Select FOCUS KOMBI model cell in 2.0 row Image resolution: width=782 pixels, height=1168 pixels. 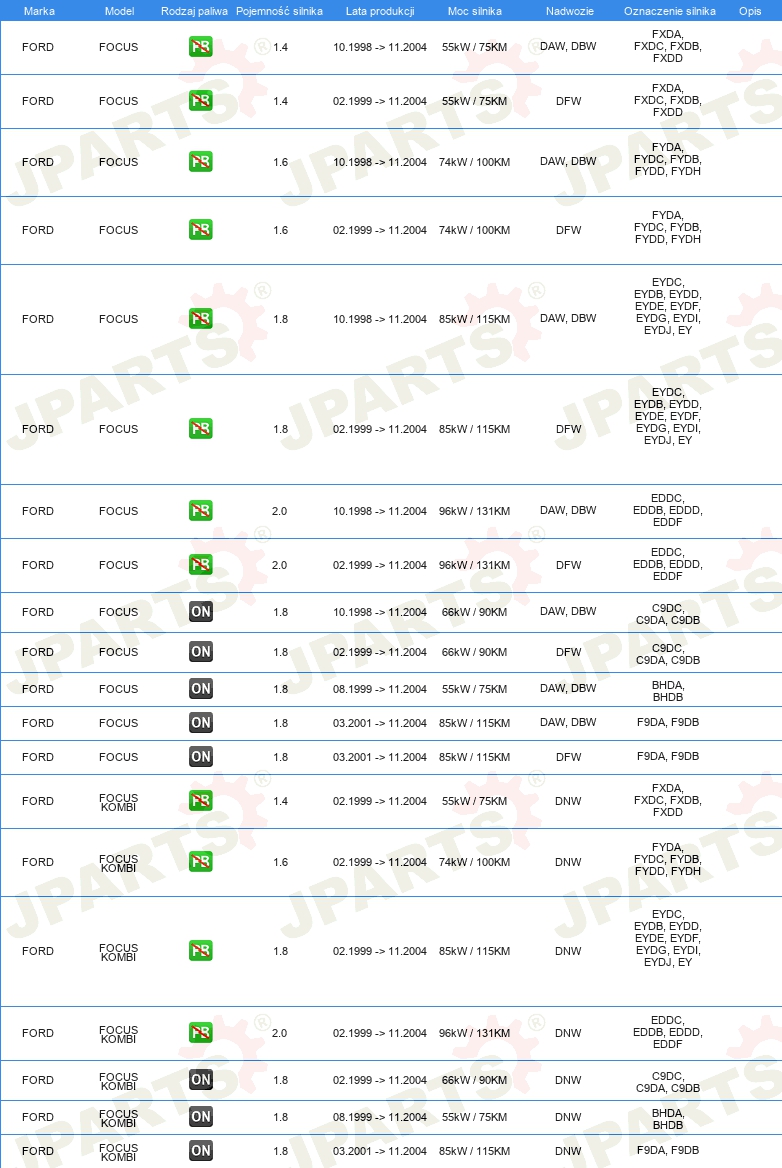point(118,1034)
